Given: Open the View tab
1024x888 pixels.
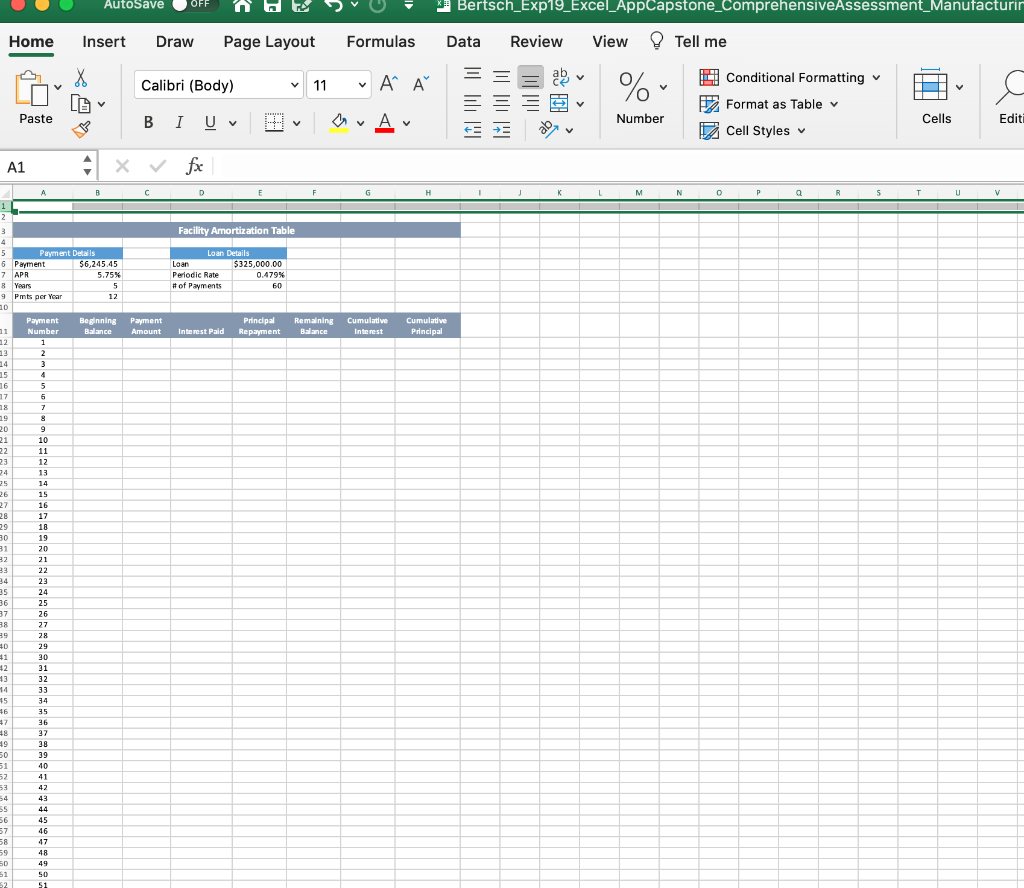Looking at the screenshot, I should (610, 42).
